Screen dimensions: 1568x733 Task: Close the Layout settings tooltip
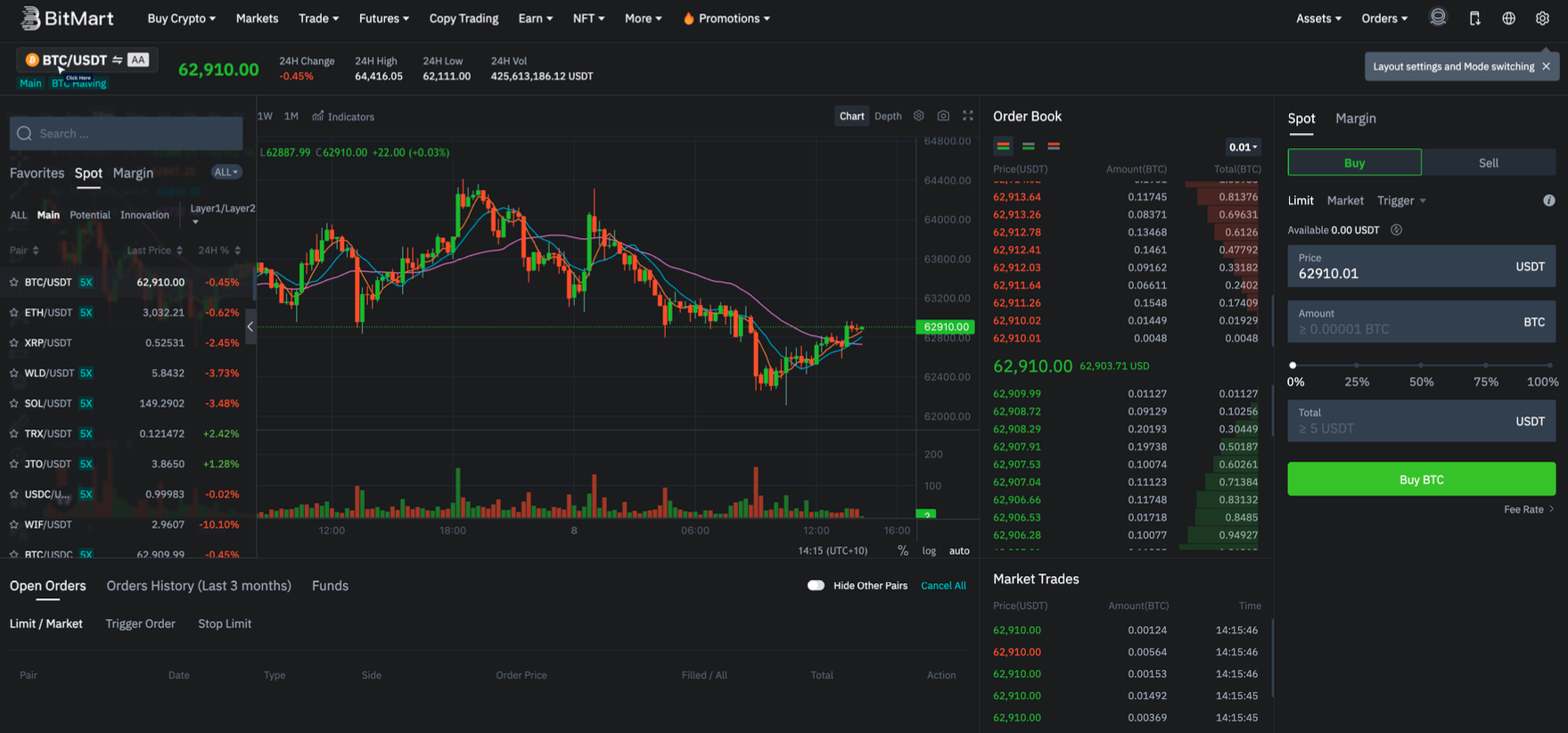(1547, 66)
